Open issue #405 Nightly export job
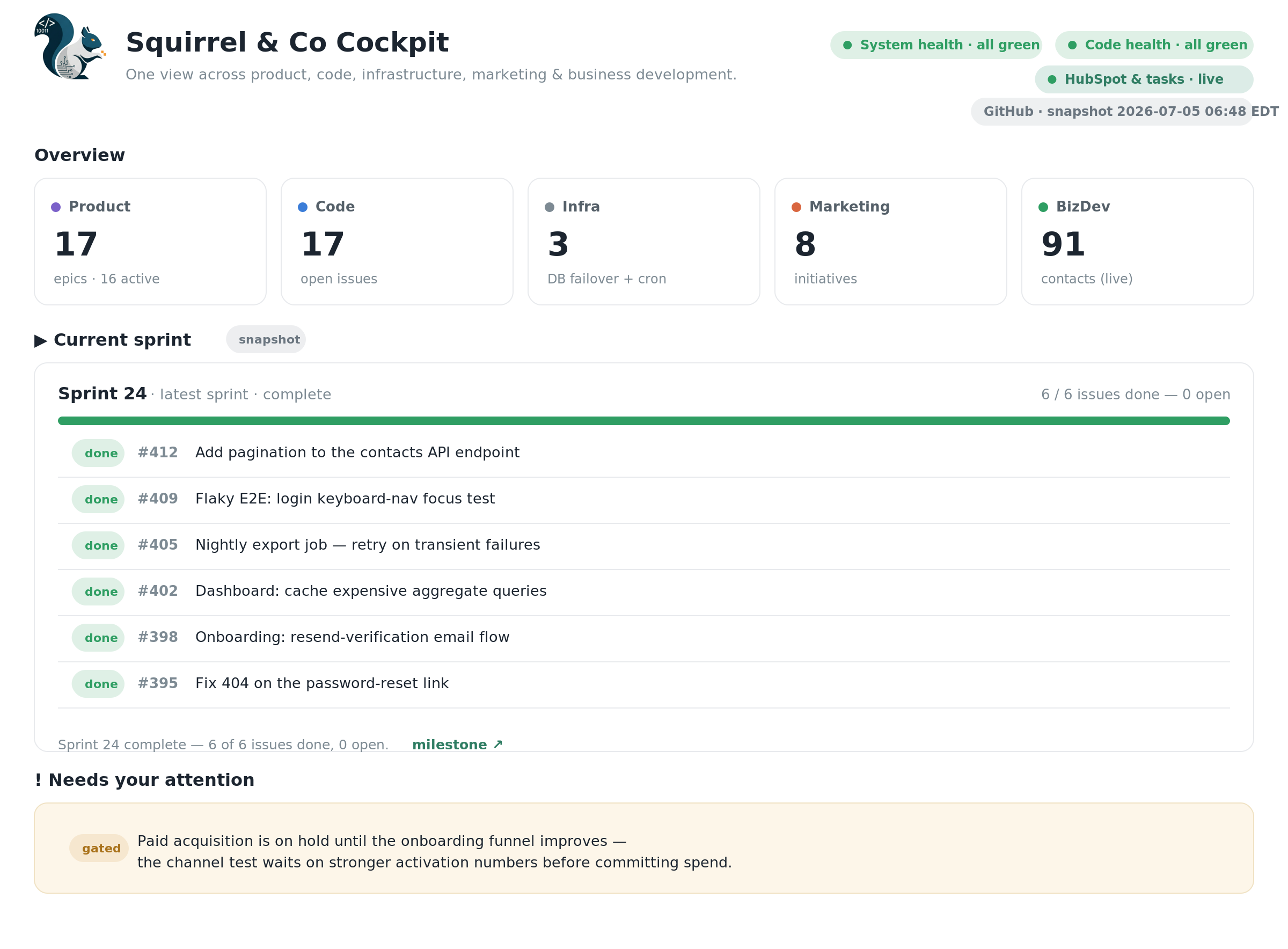 (643, 546)
